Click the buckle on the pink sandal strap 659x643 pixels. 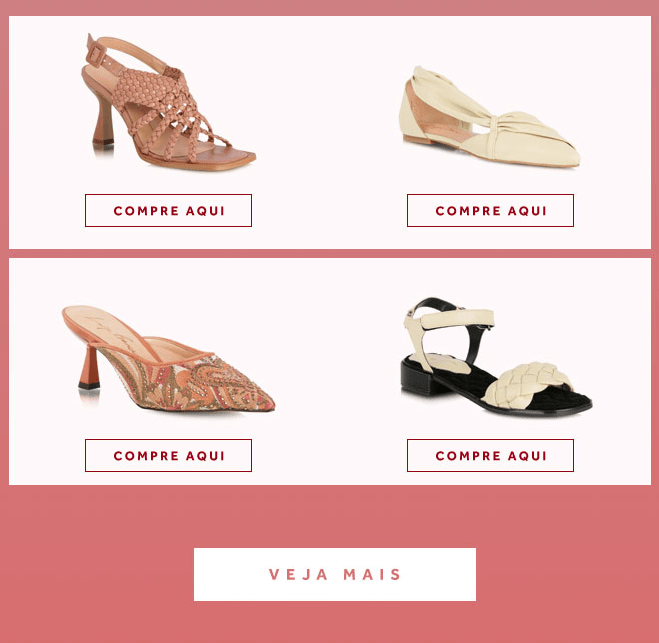96,55
